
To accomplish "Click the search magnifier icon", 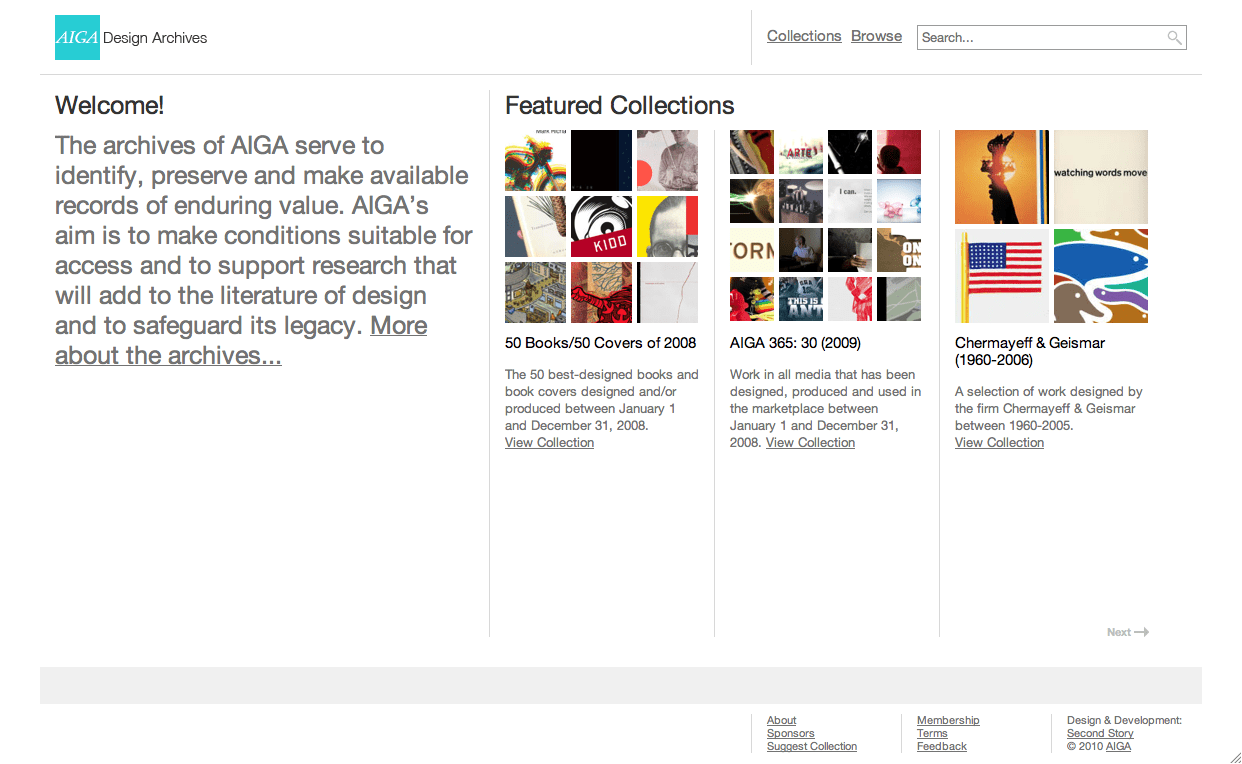I will tap(1174, 38).
